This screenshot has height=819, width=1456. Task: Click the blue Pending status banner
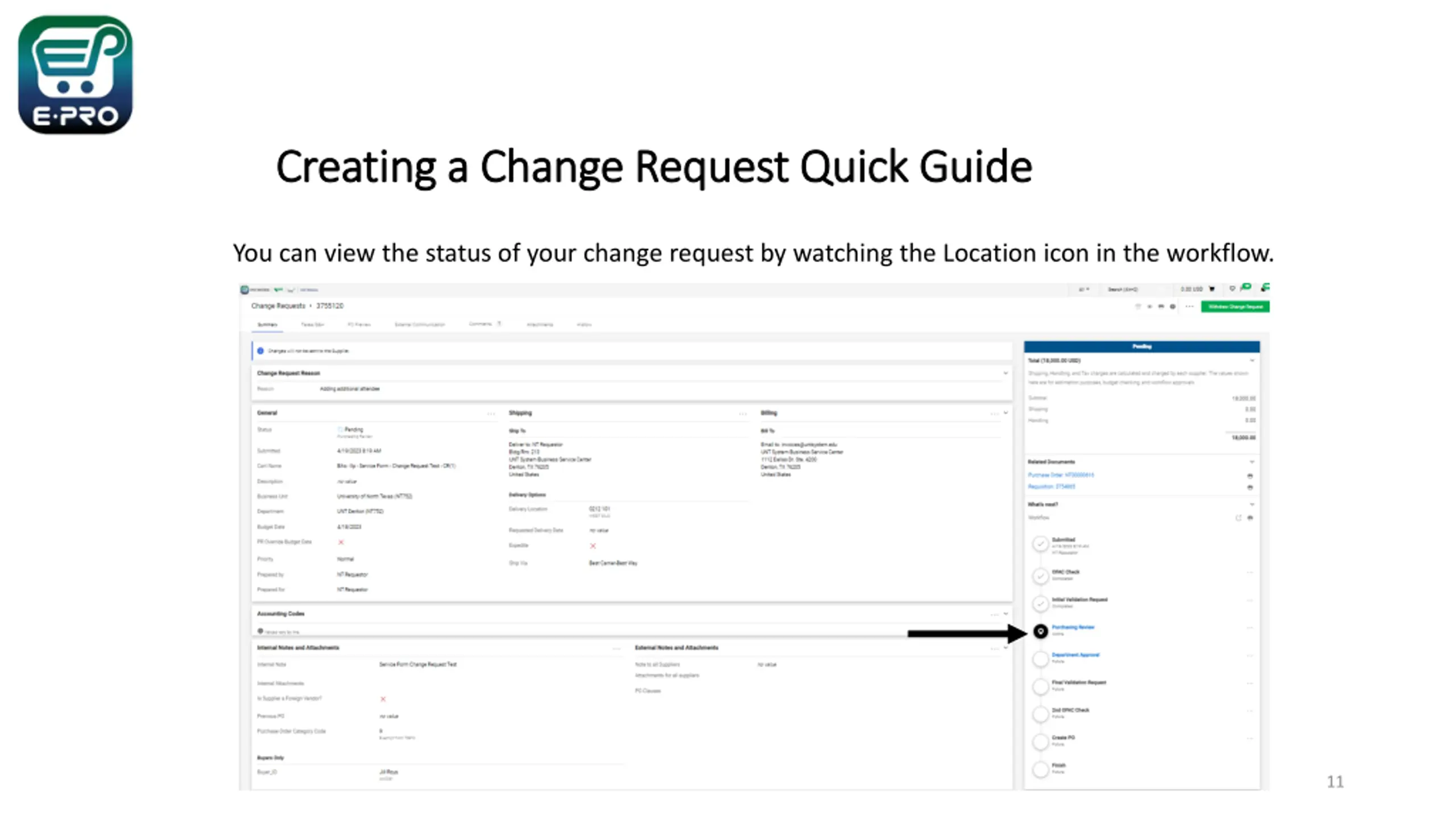click(1142, 346)
